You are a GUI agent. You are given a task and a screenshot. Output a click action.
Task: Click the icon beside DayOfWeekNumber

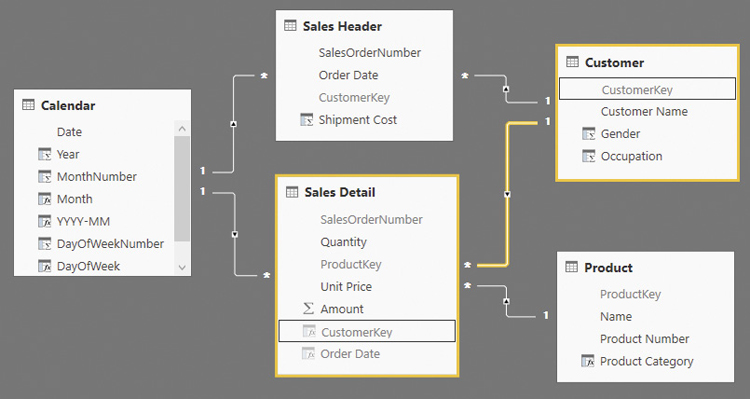44,244
